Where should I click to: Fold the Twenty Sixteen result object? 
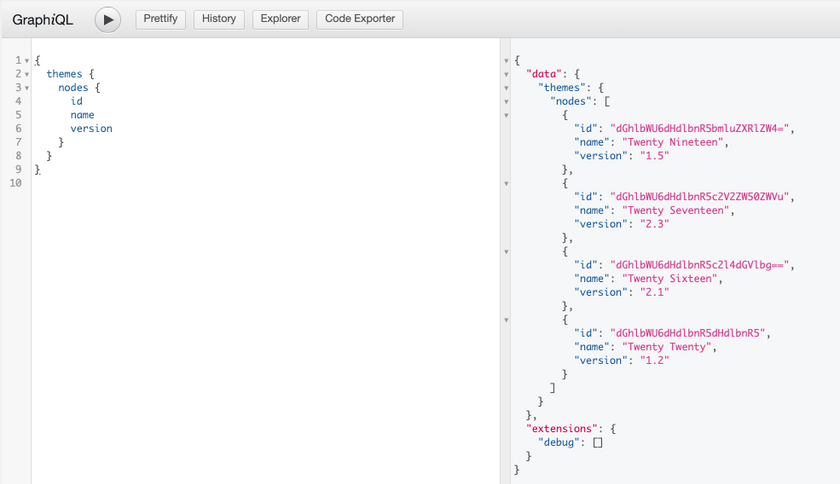tap(506, 251)
